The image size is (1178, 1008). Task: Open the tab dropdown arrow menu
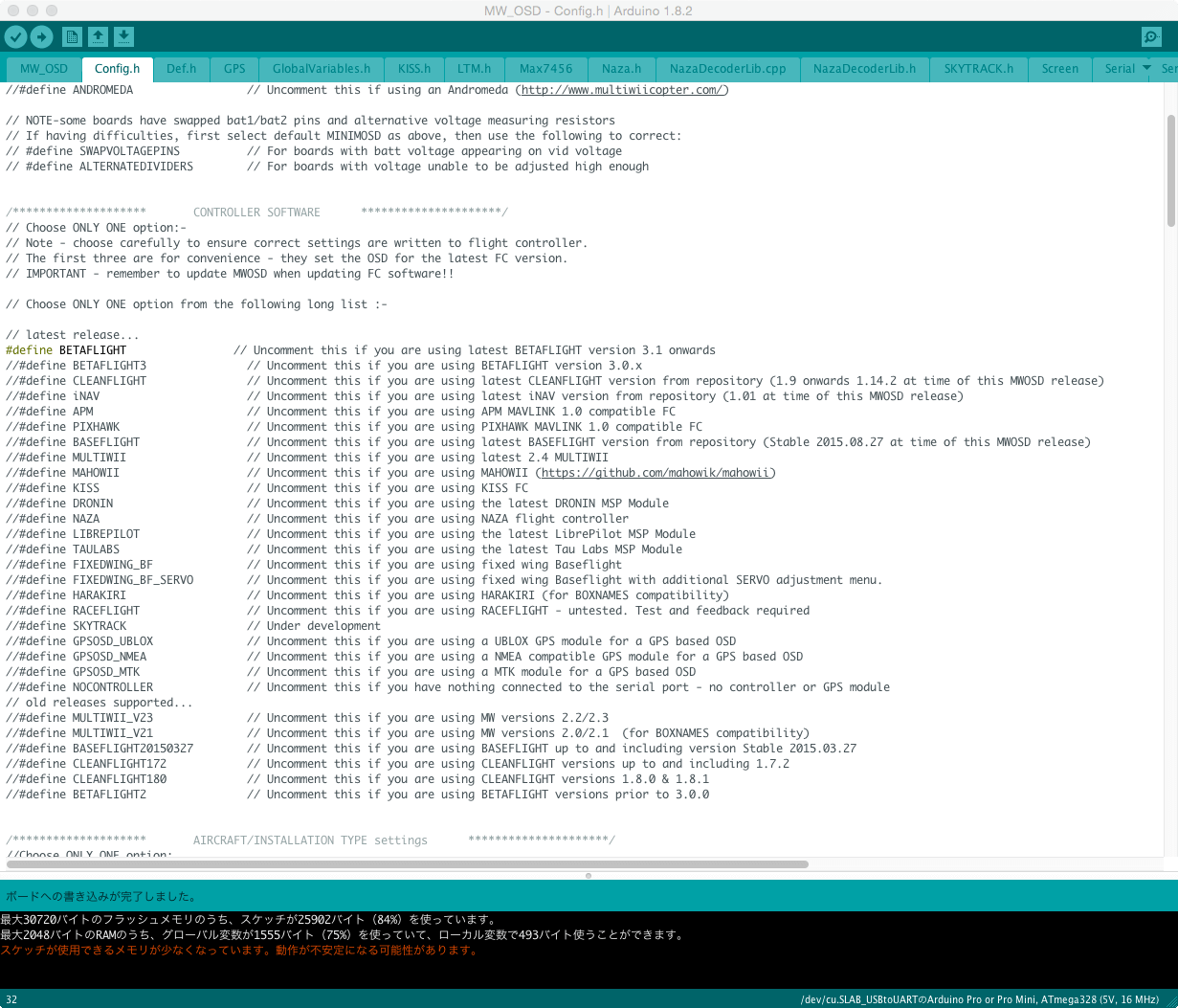[x=1146, y=68]
